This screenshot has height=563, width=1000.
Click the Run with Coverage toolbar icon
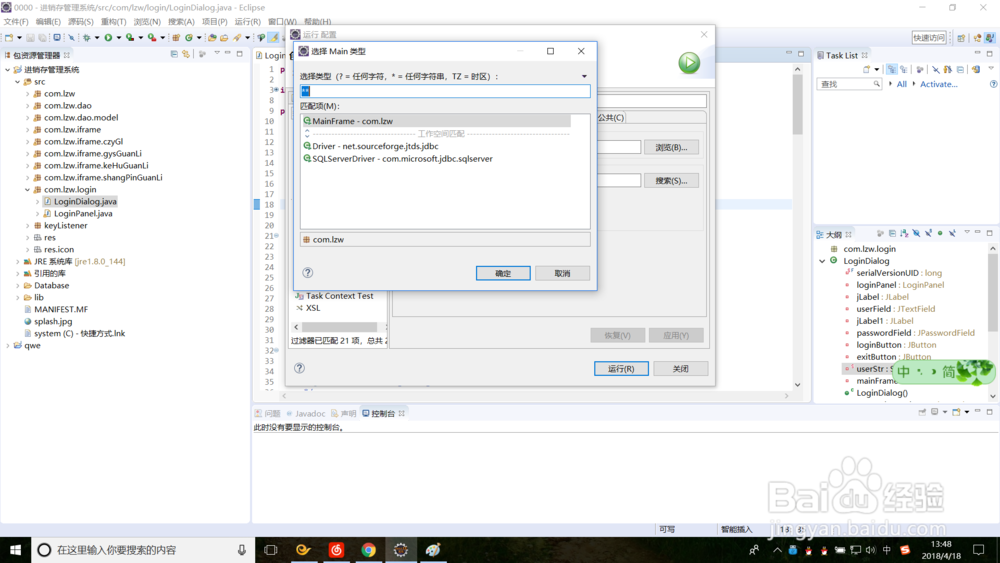pyautogui.click(x=129, y=38)
